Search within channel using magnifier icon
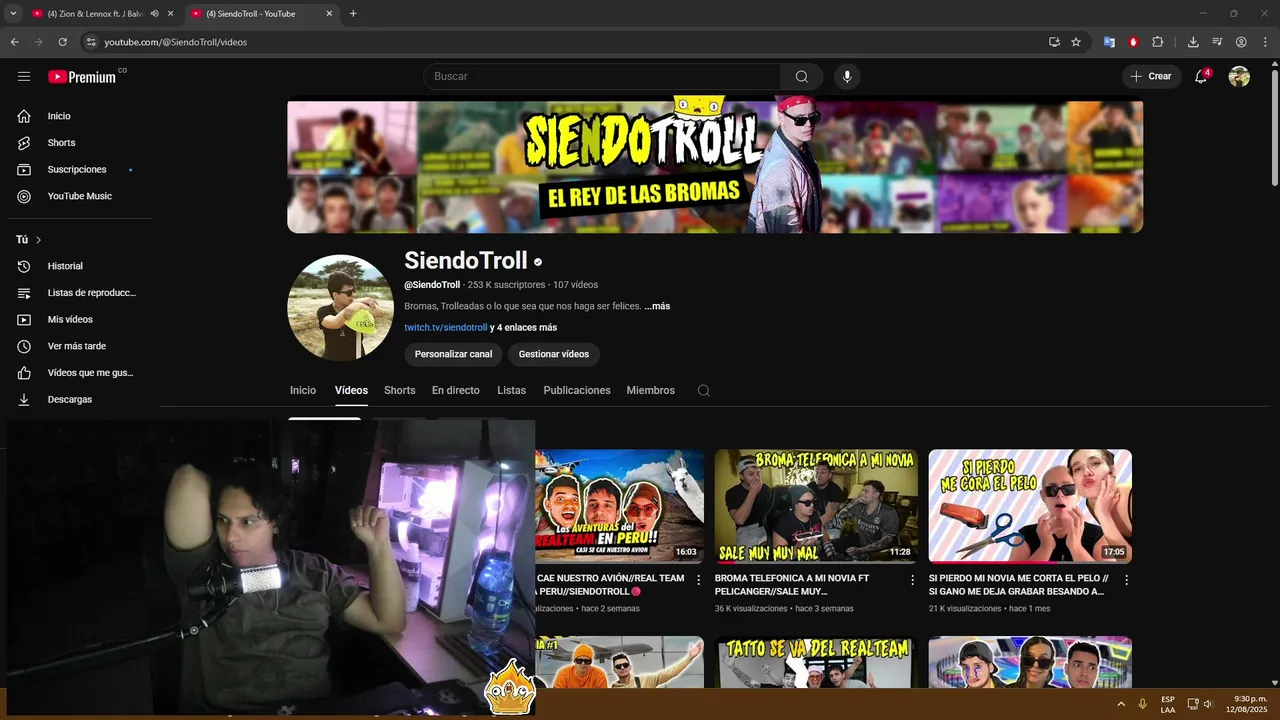Image resolution: width=1280 pixels, height=720 pixels. point(704,390)
